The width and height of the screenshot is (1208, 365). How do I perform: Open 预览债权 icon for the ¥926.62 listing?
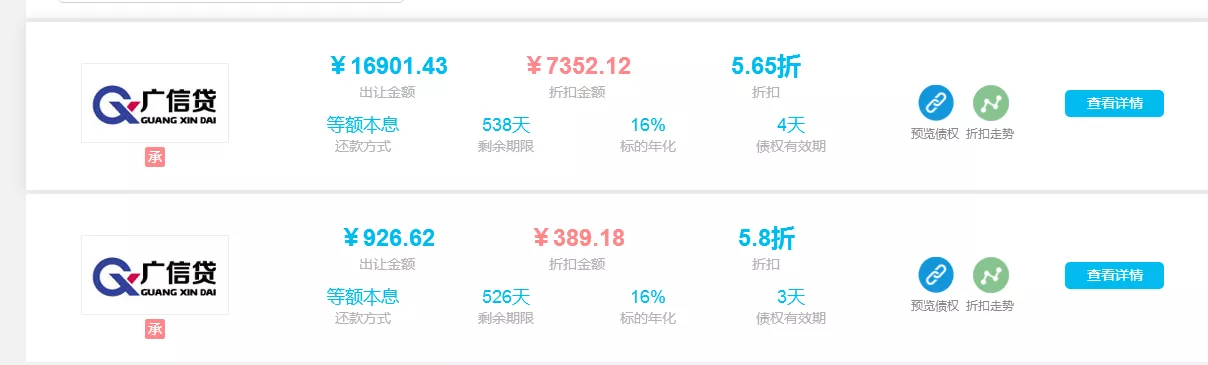point(935,274)
